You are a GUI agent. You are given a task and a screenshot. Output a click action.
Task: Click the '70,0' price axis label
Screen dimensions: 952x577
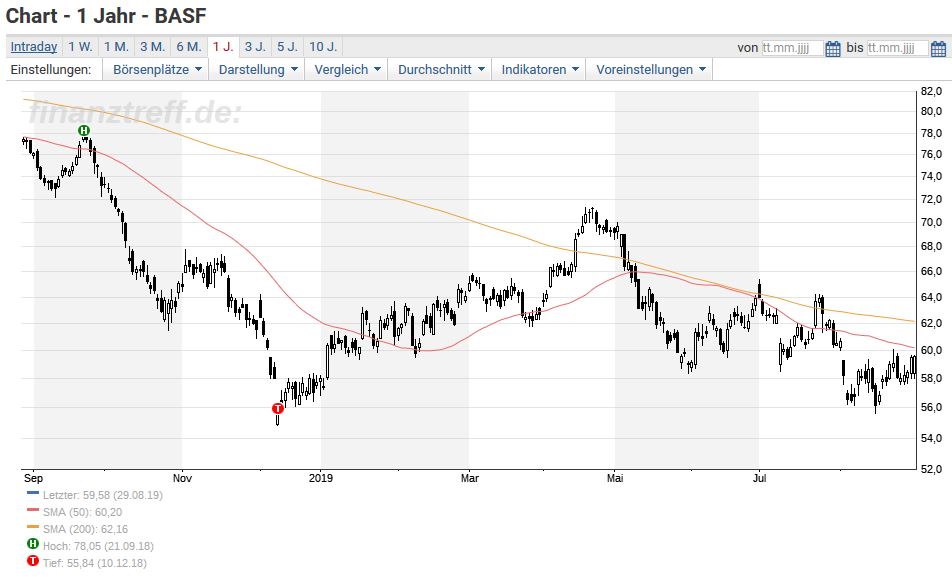931,222
